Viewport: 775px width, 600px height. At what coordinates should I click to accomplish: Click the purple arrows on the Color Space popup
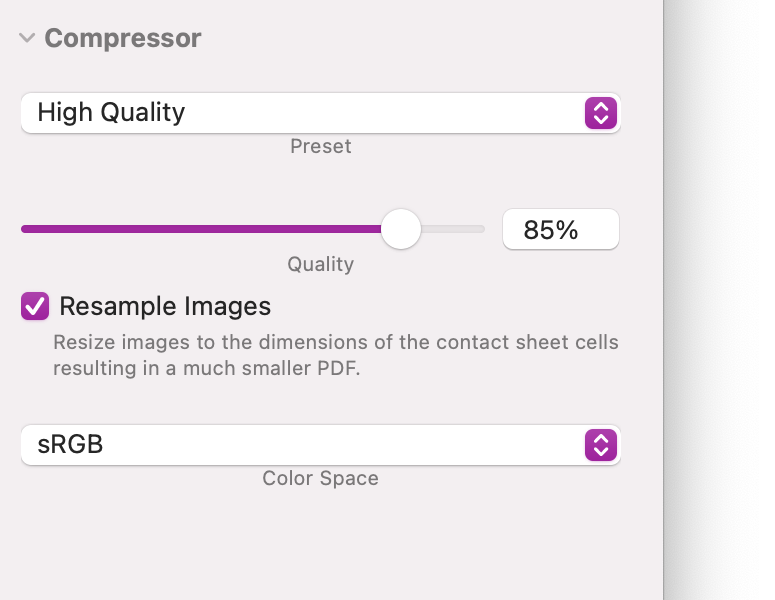point(599,445)
